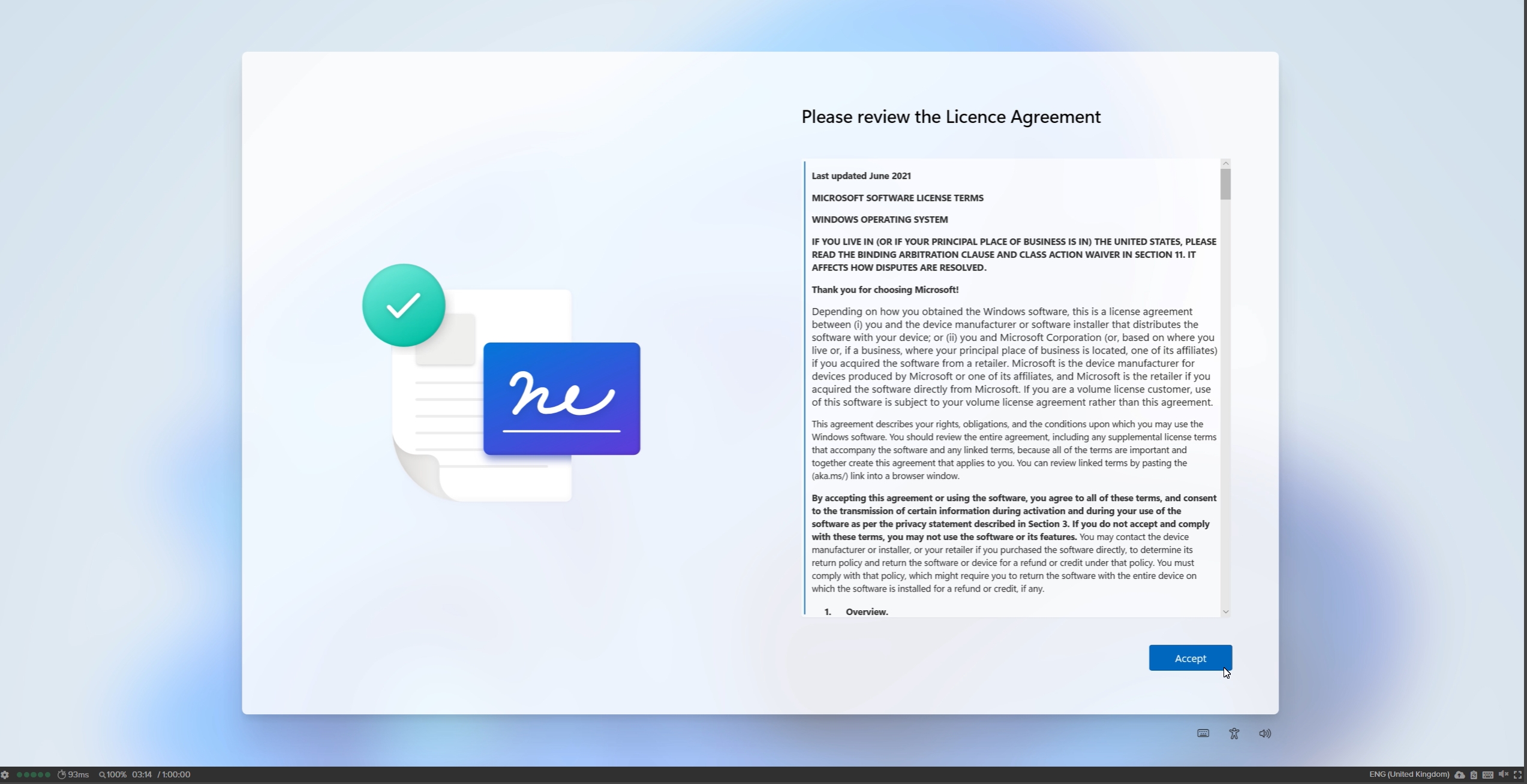Screen dimensions: 1527x784
Task: Click 'Thank you for choosing Microsoft!' text
Action: pos(885,290)
